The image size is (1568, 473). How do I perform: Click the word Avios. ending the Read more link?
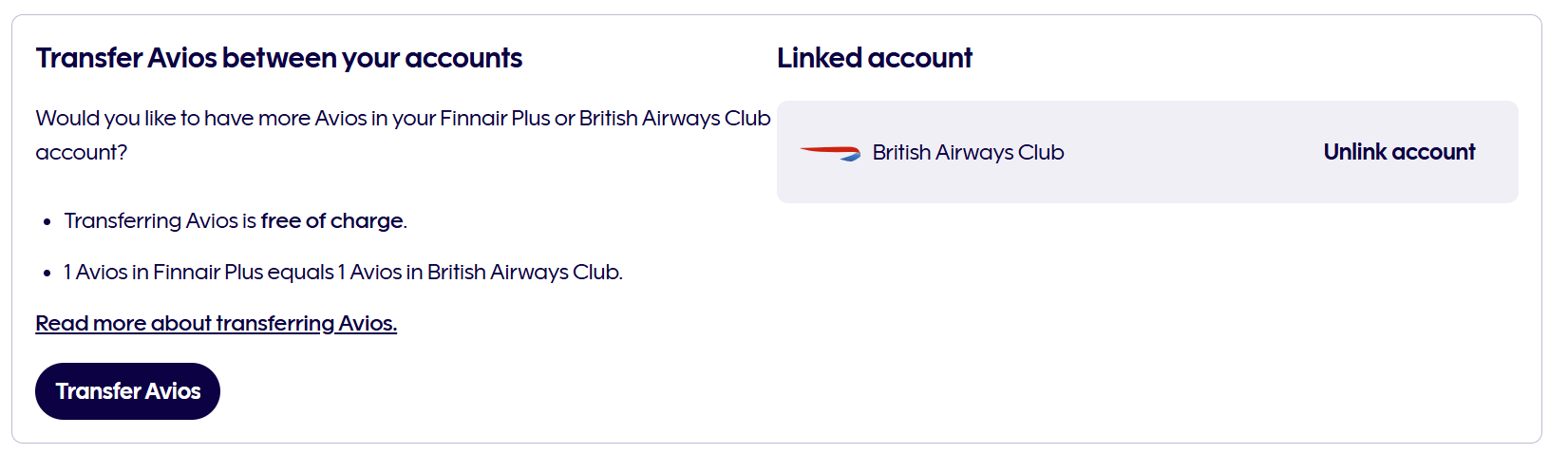368,323
